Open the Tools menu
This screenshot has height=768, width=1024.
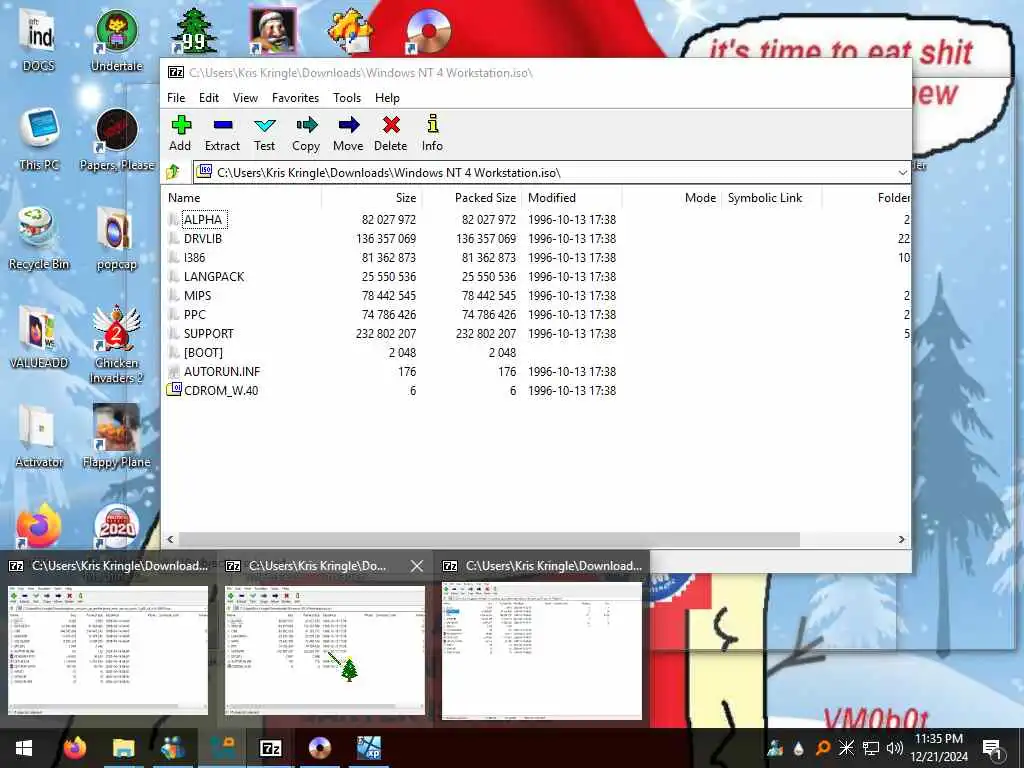click(x=347, y=97)
